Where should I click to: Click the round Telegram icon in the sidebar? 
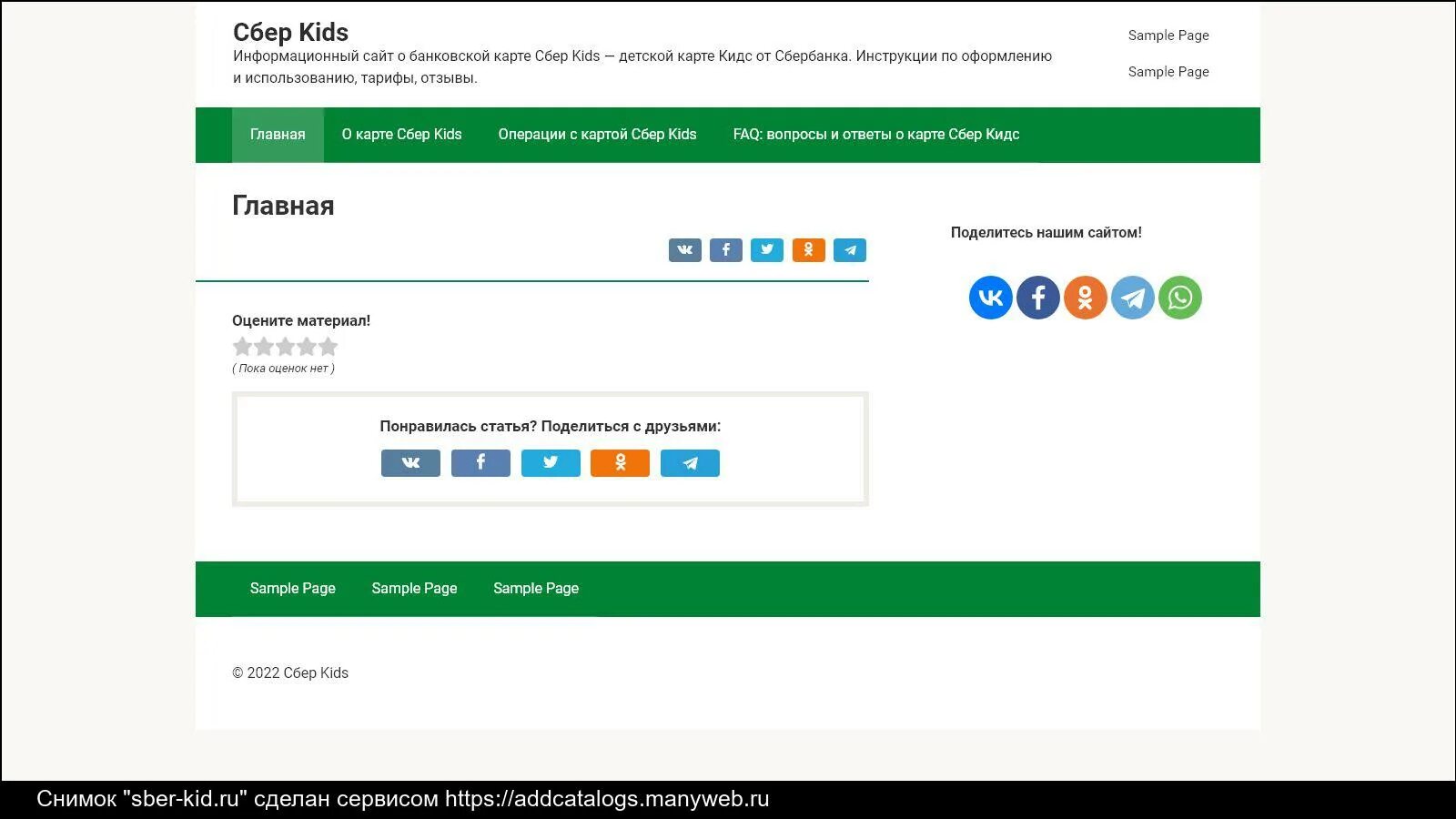point(1133,298)
